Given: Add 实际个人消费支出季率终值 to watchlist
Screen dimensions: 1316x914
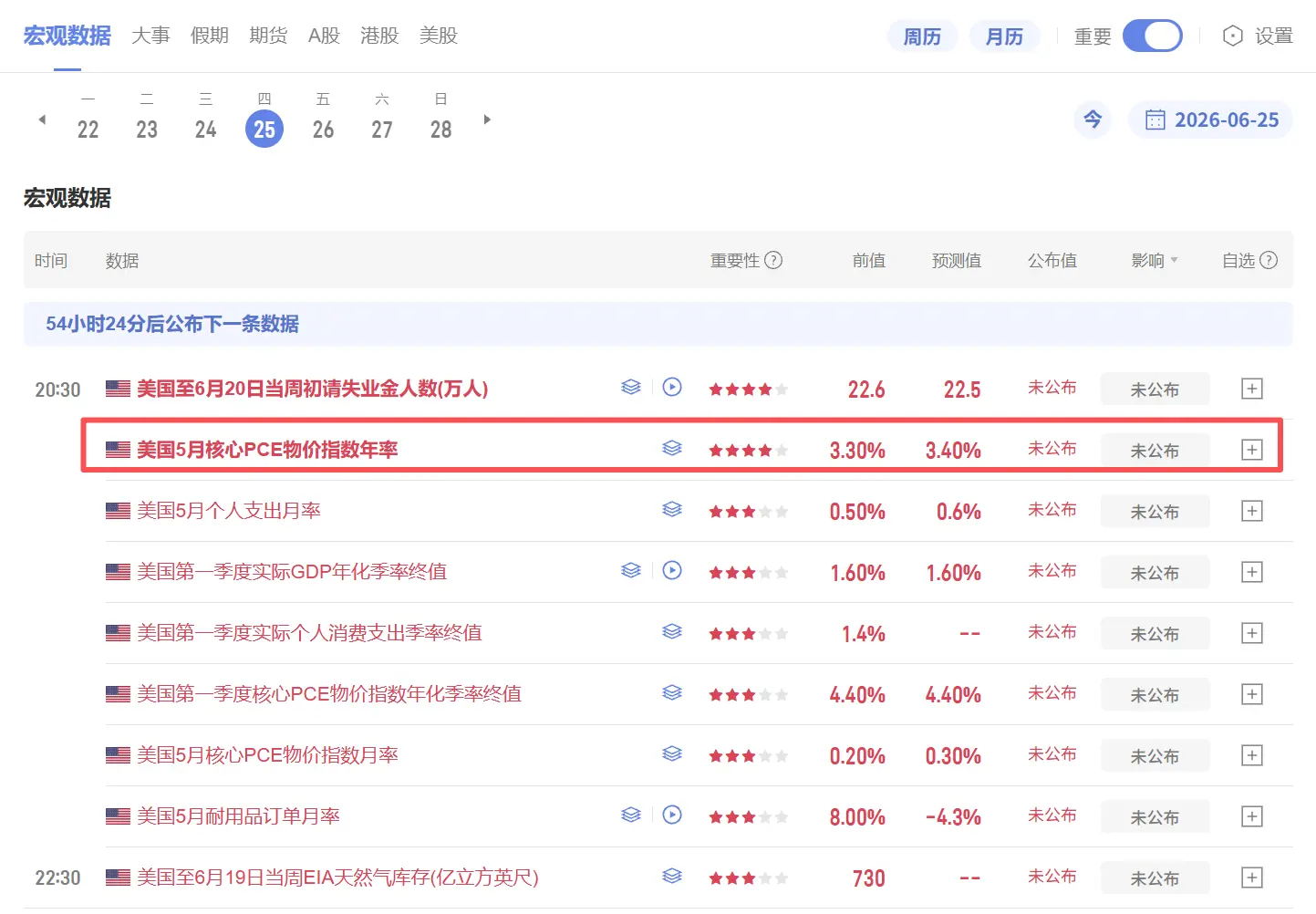Looking at the screenshot, I should 1252,633.
